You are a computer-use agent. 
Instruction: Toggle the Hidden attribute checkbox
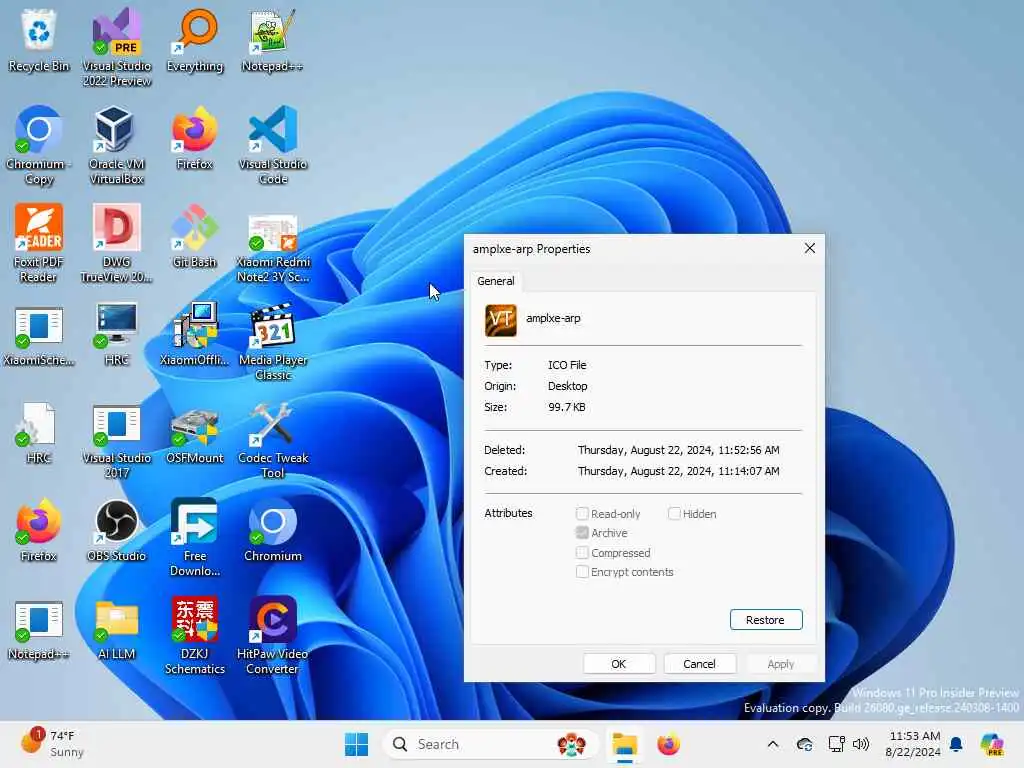pos(674,514)
